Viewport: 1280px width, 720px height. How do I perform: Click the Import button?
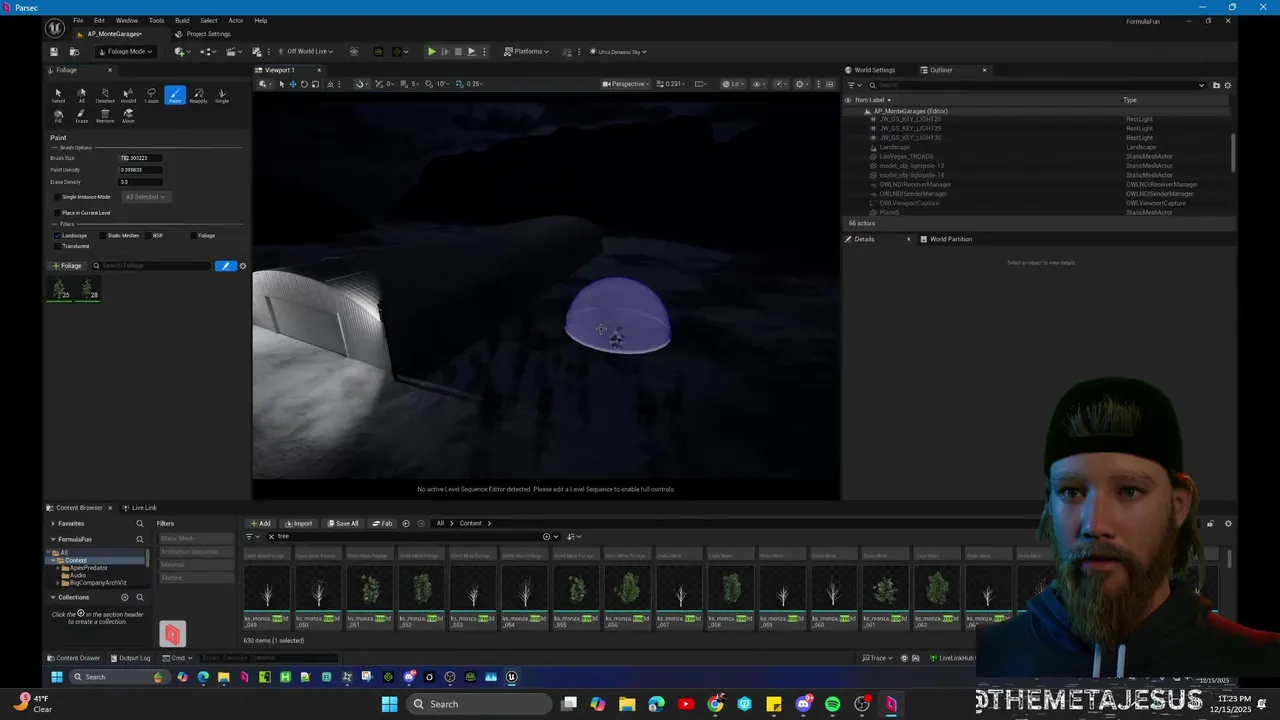[x=298, y=523]
